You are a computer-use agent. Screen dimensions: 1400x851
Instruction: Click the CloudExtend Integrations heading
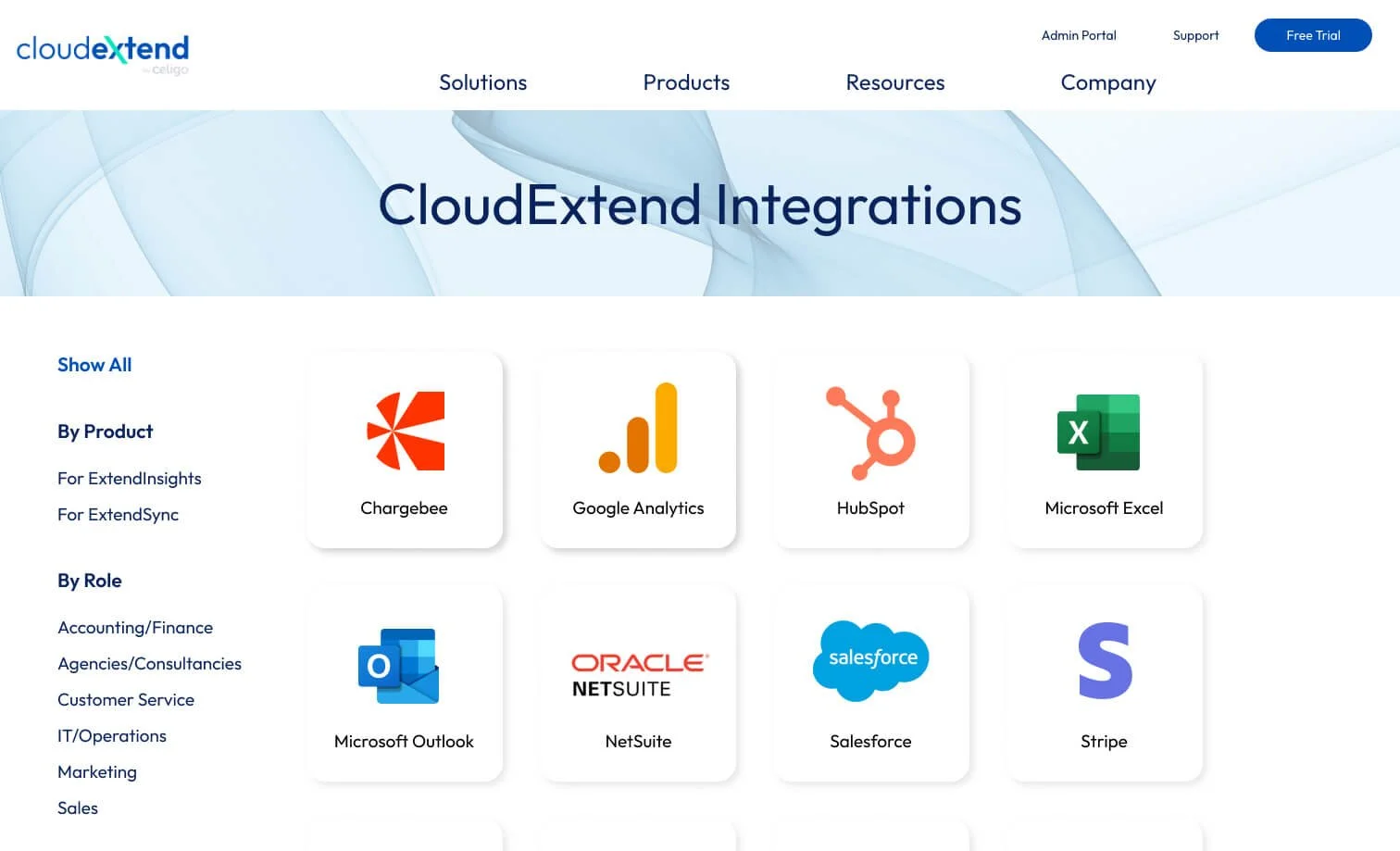click(700, 205)
